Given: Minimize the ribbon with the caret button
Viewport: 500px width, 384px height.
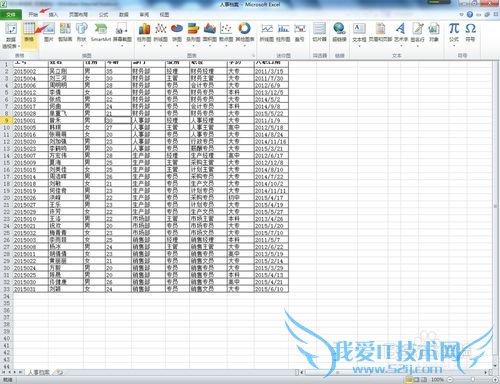Looking at the screenshot, I should pyautogui.click(x=462, y=14).
